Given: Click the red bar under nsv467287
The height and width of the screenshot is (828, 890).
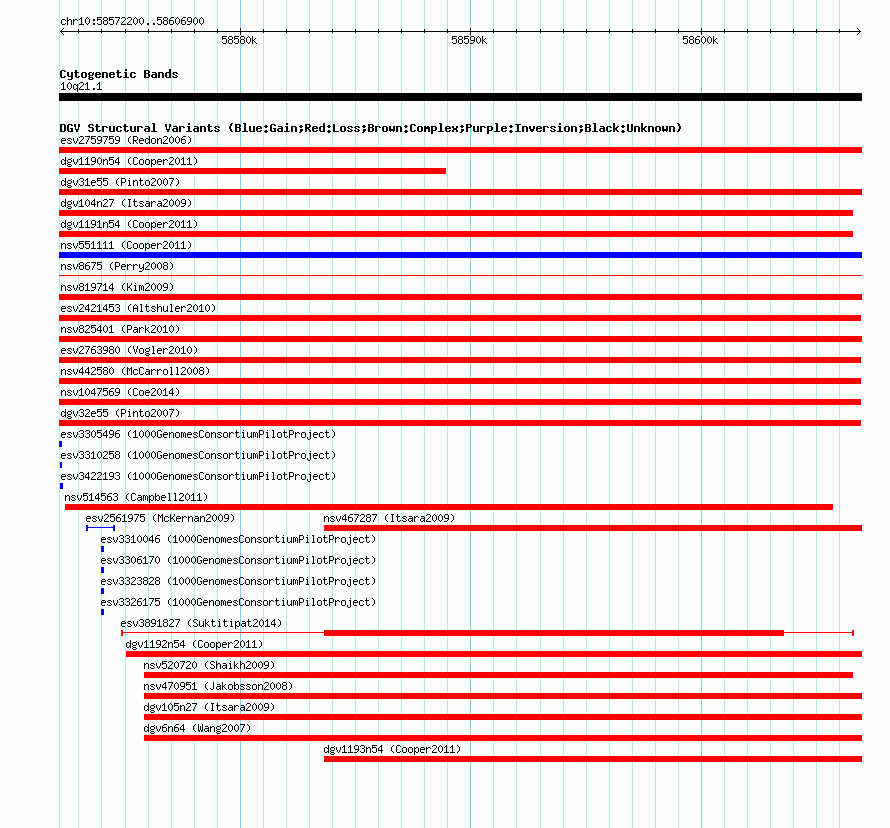Looking at the screenshot, I should pos(593,528).
